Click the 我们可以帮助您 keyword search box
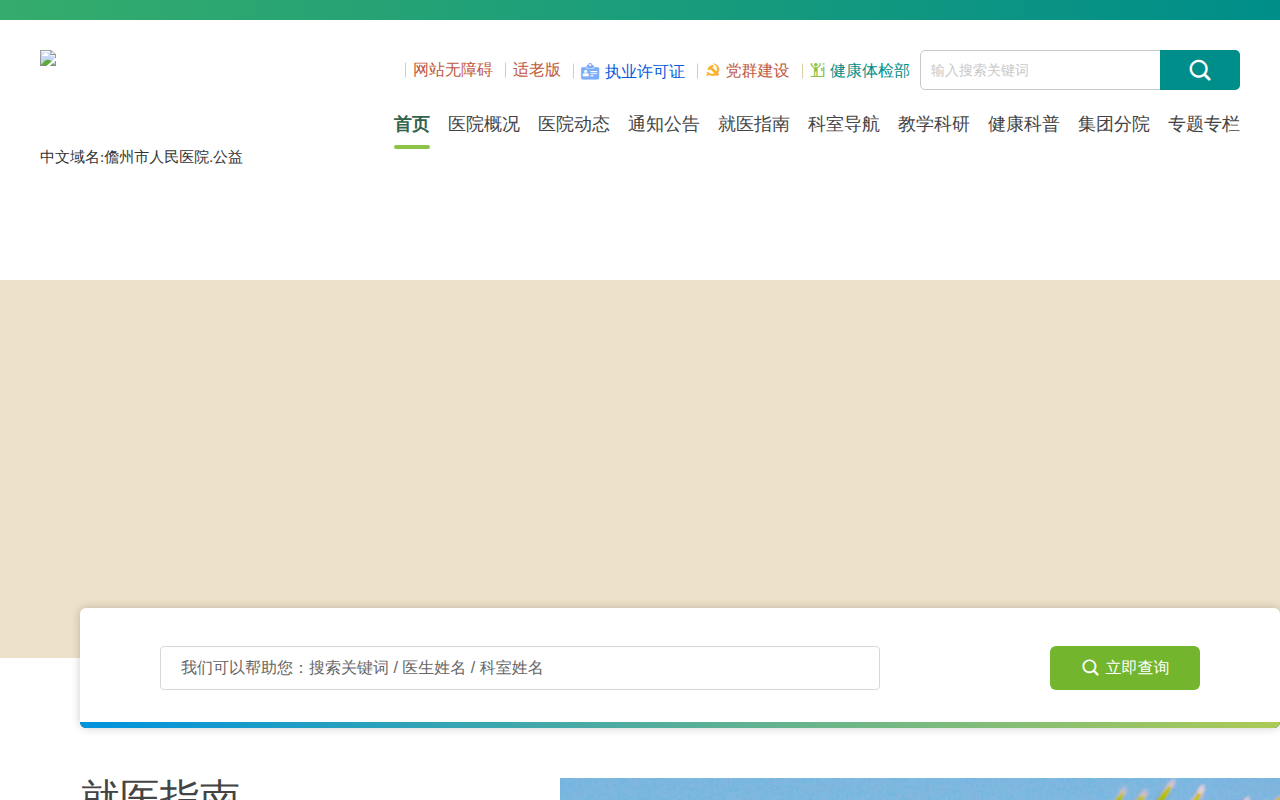 click(x=520, y=668)
